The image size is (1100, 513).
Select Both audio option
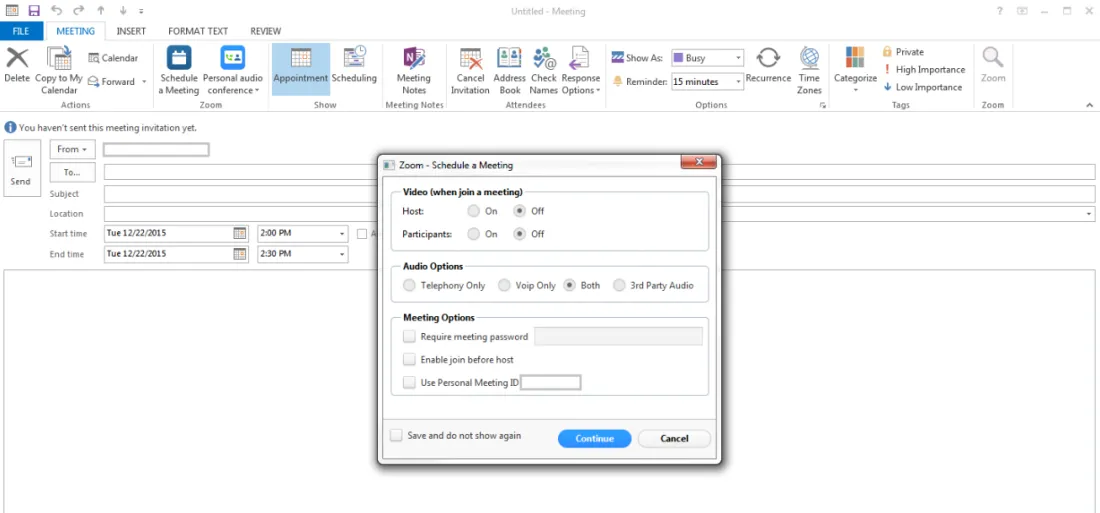[x=570, y=286]
